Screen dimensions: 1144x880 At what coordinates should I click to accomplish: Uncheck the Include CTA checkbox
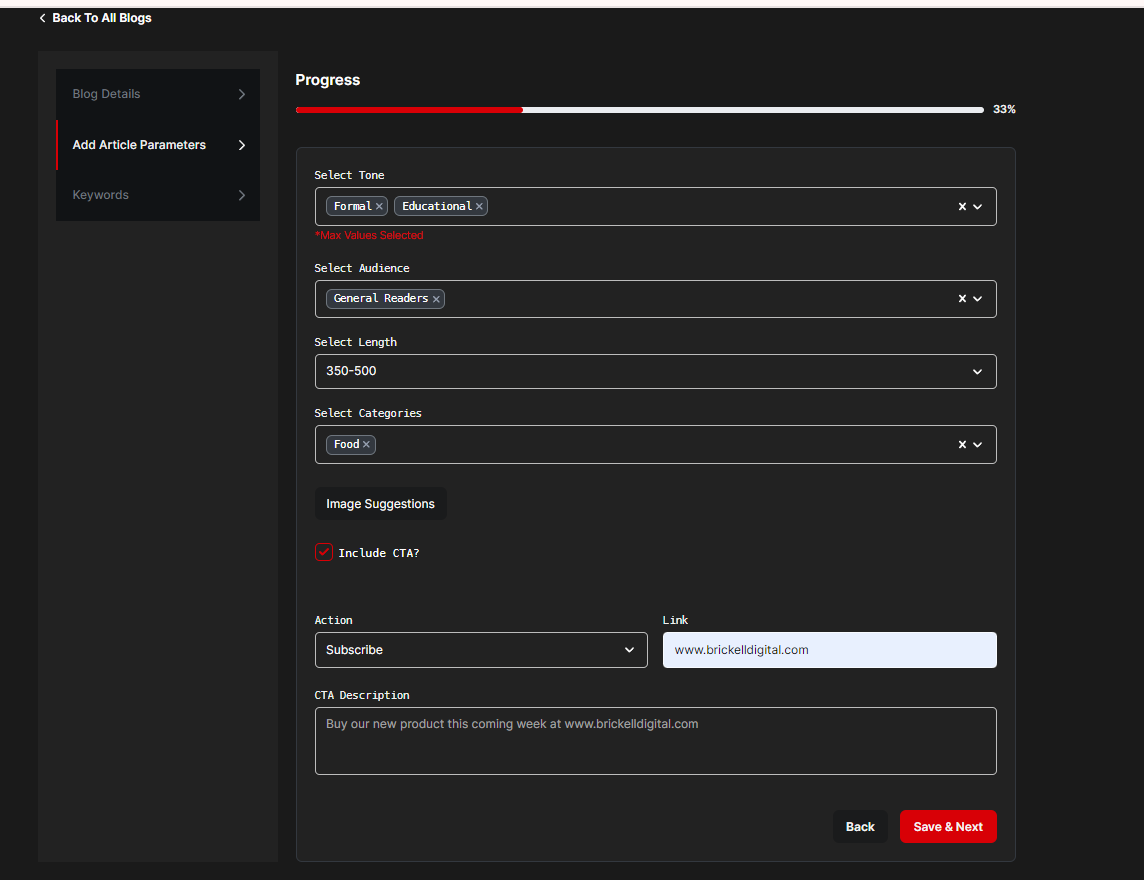pyautogui.click(x=324, y=552)
